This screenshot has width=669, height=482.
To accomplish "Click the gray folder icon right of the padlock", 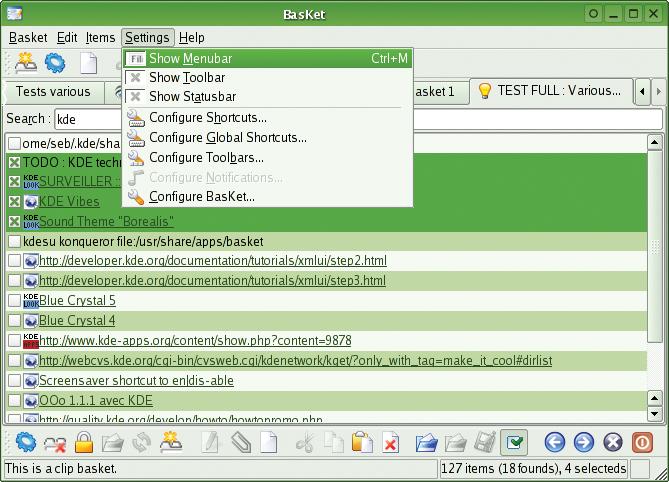I will 113,443.
